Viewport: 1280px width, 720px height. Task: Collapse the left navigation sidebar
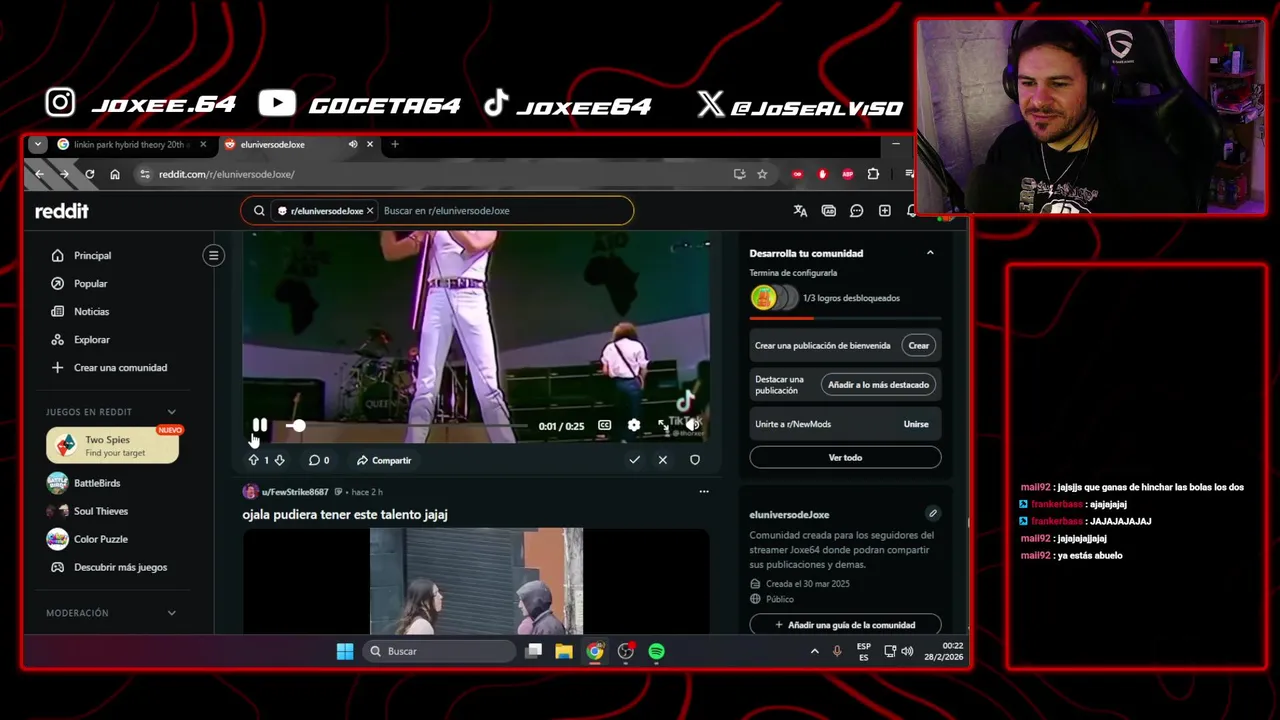coord(214,255)
